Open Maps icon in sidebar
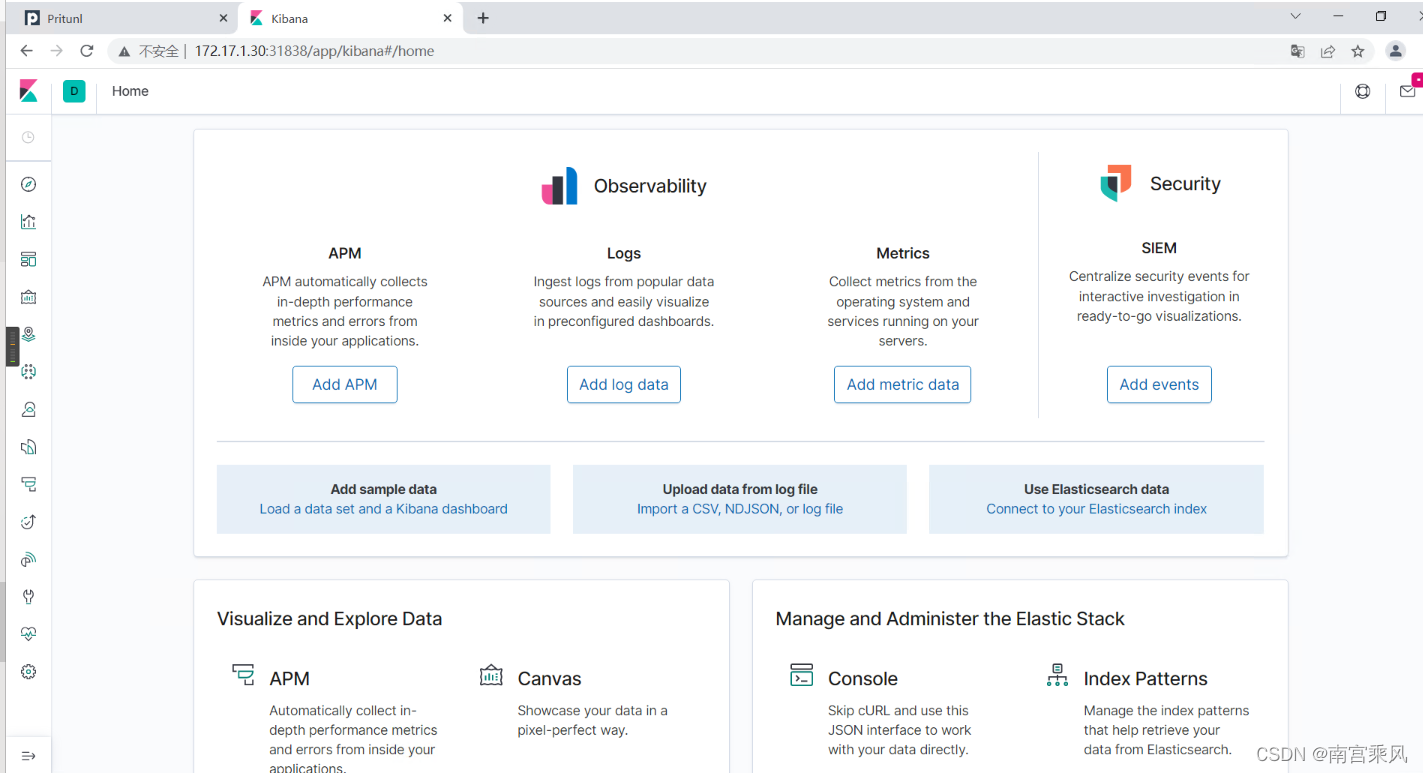This screenshot has width=1423, height=773. click(x=28, y=334)
